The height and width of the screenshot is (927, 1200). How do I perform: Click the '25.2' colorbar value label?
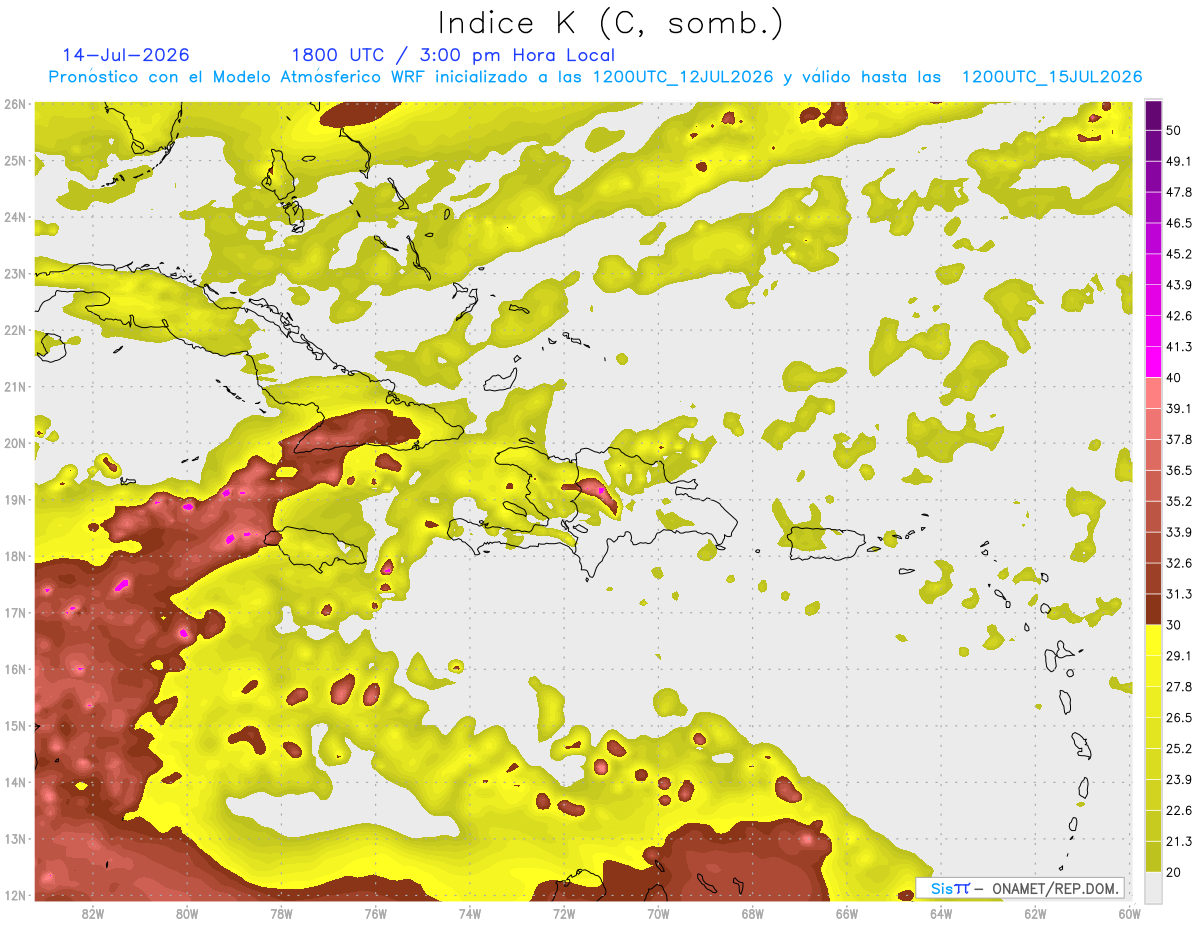click(1179, 749)
